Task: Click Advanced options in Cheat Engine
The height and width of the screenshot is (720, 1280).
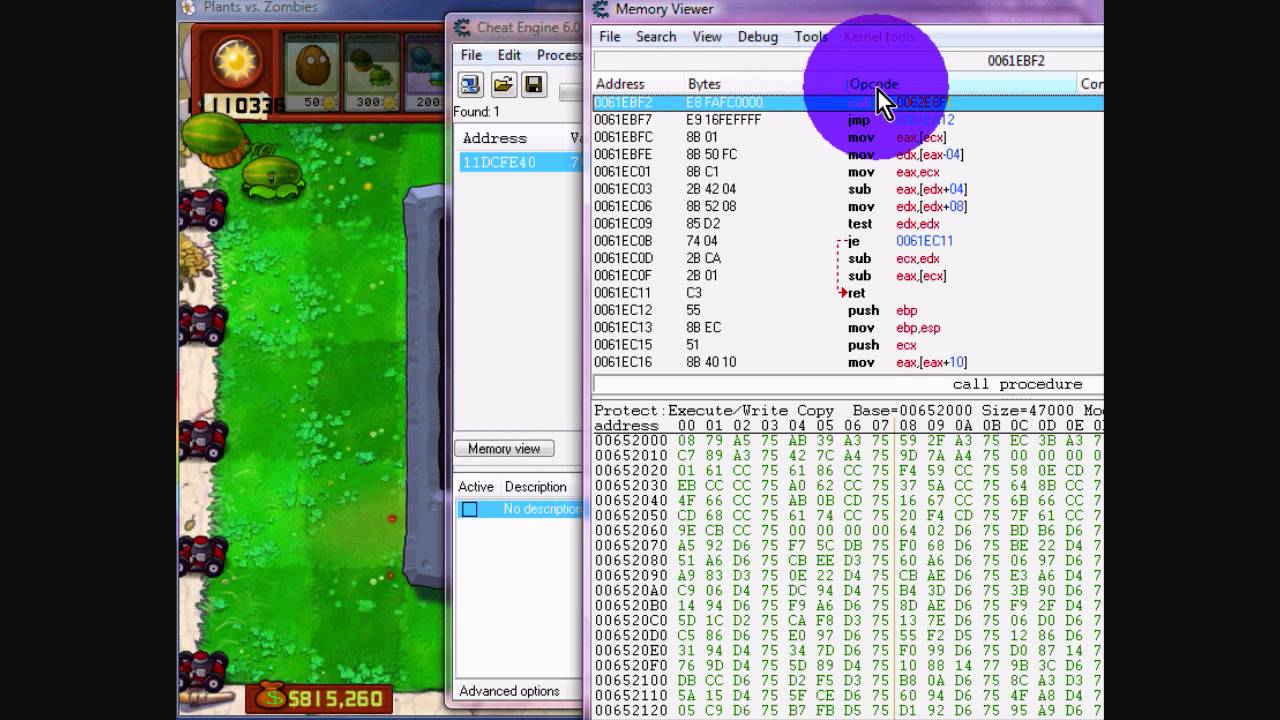Action: (509, 691)
